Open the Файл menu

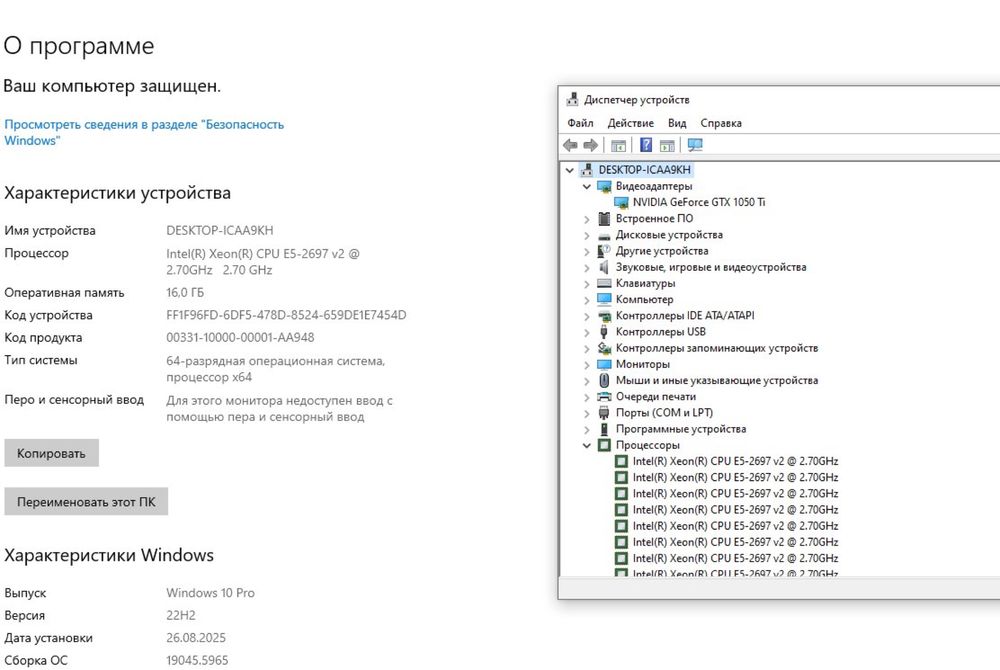click(x=580, y=123)
